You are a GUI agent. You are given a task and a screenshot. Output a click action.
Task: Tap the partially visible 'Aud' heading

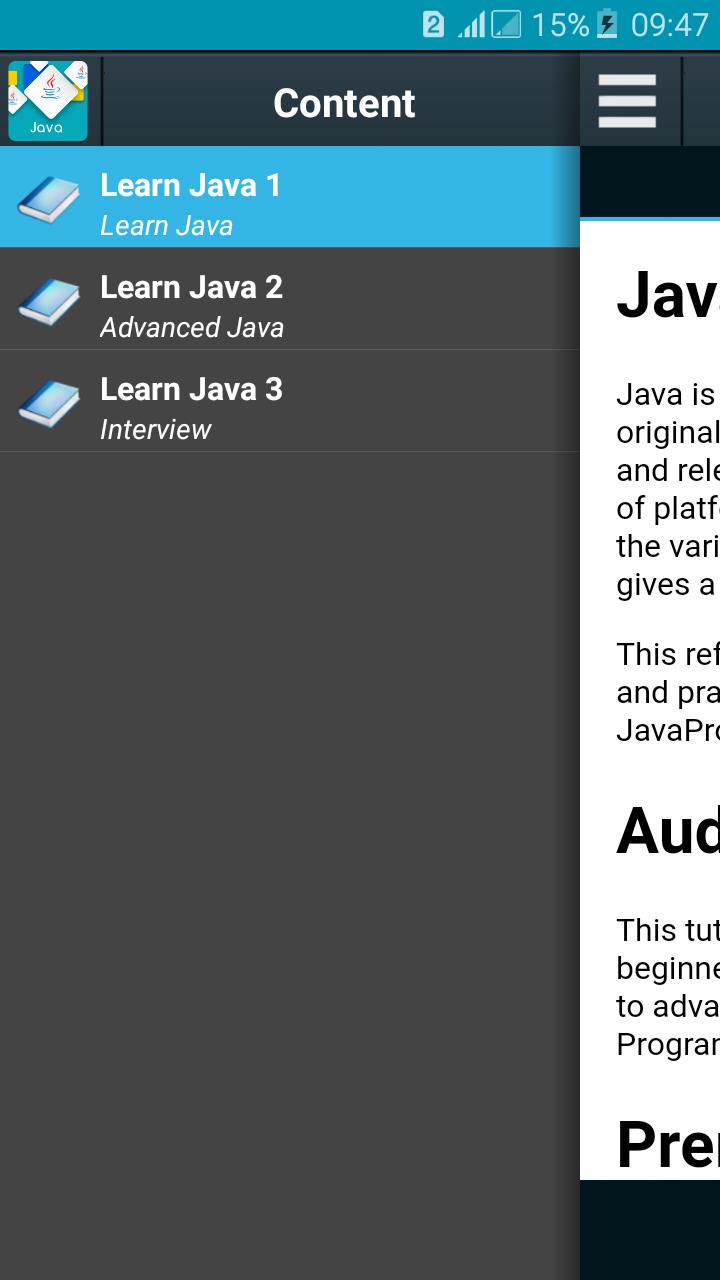coord(667,831)
